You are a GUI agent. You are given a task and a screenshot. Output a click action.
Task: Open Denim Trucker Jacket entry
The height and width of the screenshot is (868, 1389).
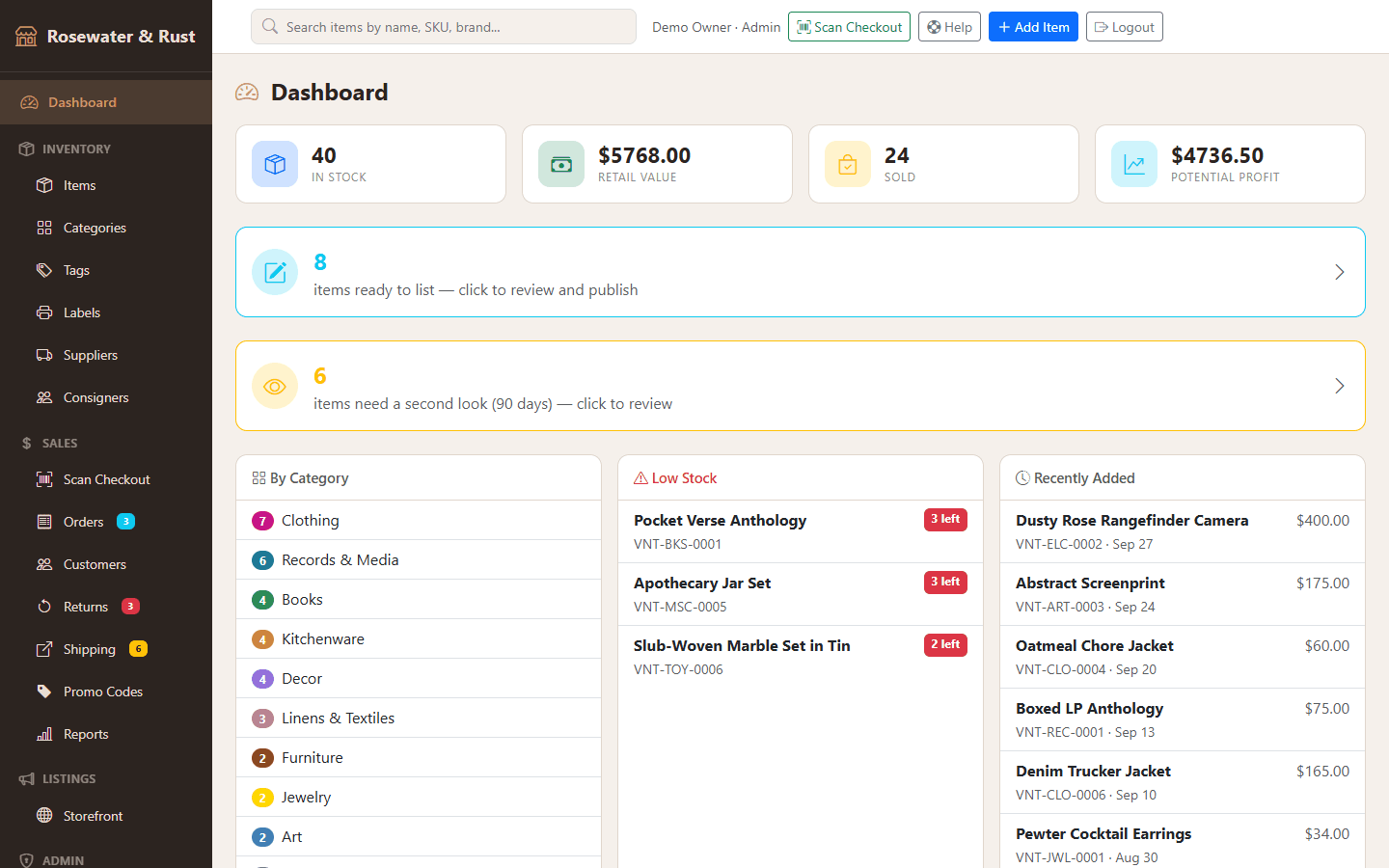pos(1183,782)
